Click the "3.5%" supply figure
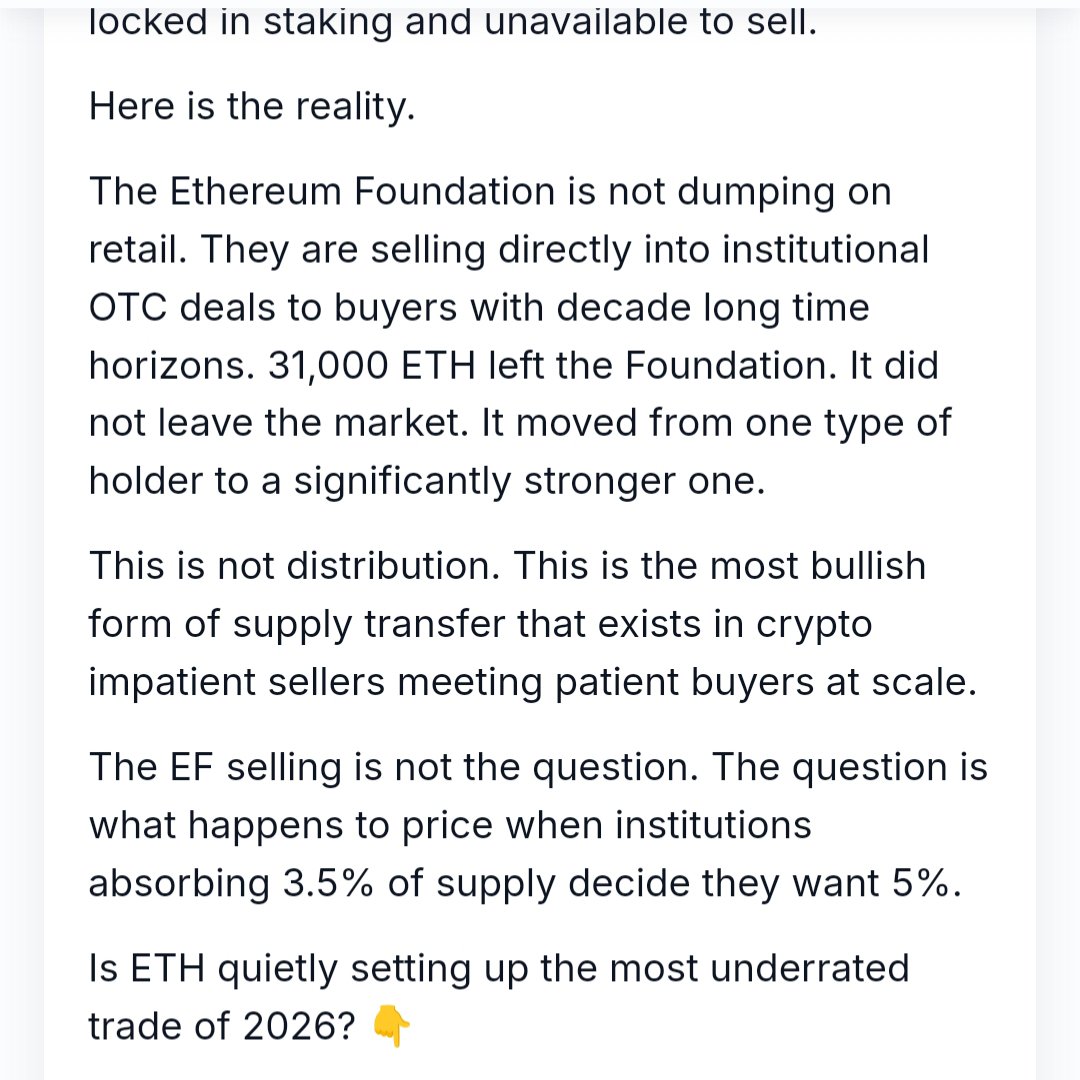The width and height of the screenshot is (1080, 1080). click(323, 883)
